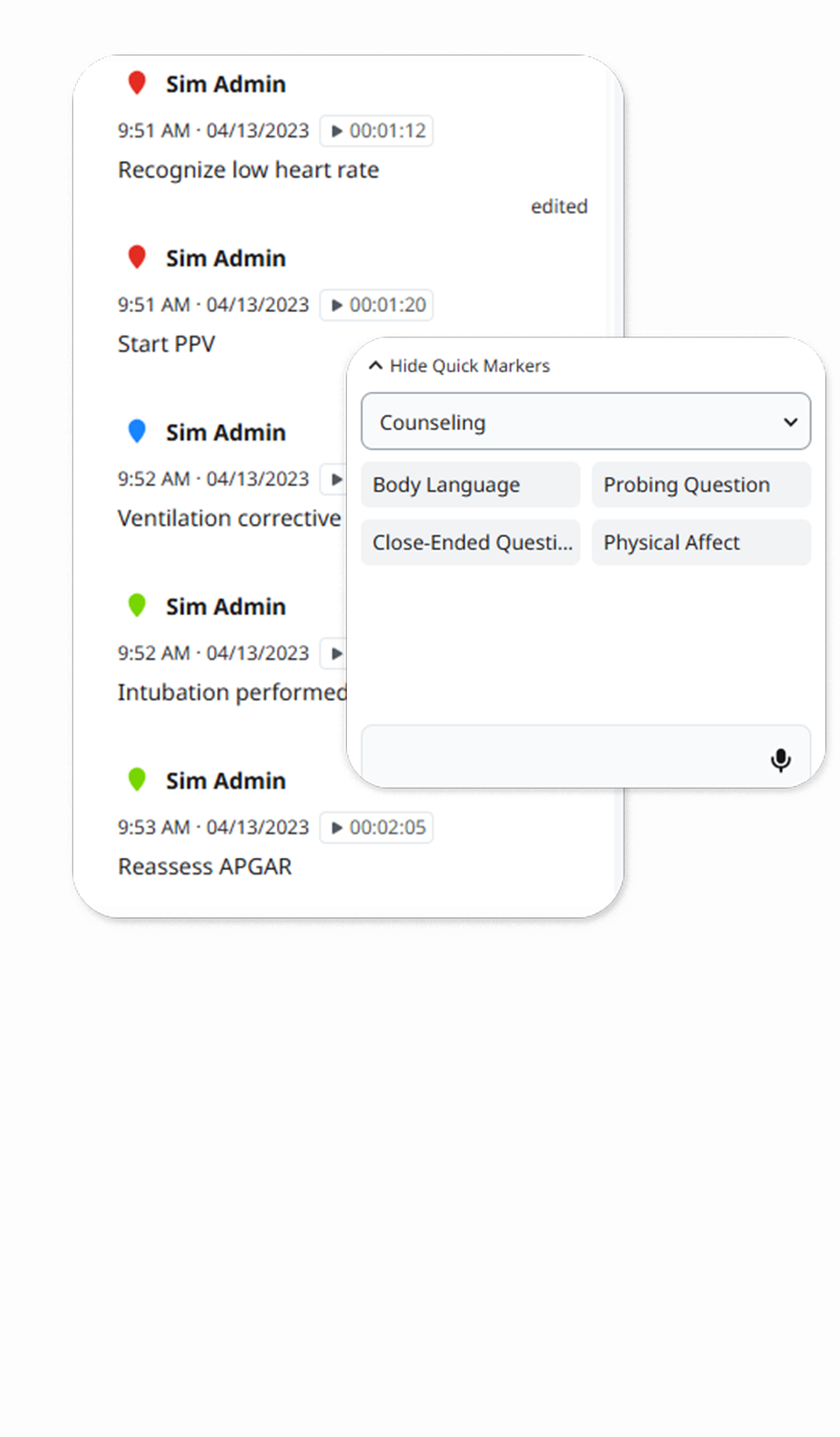Add Probing Question quick marker

tap(702, 485)
